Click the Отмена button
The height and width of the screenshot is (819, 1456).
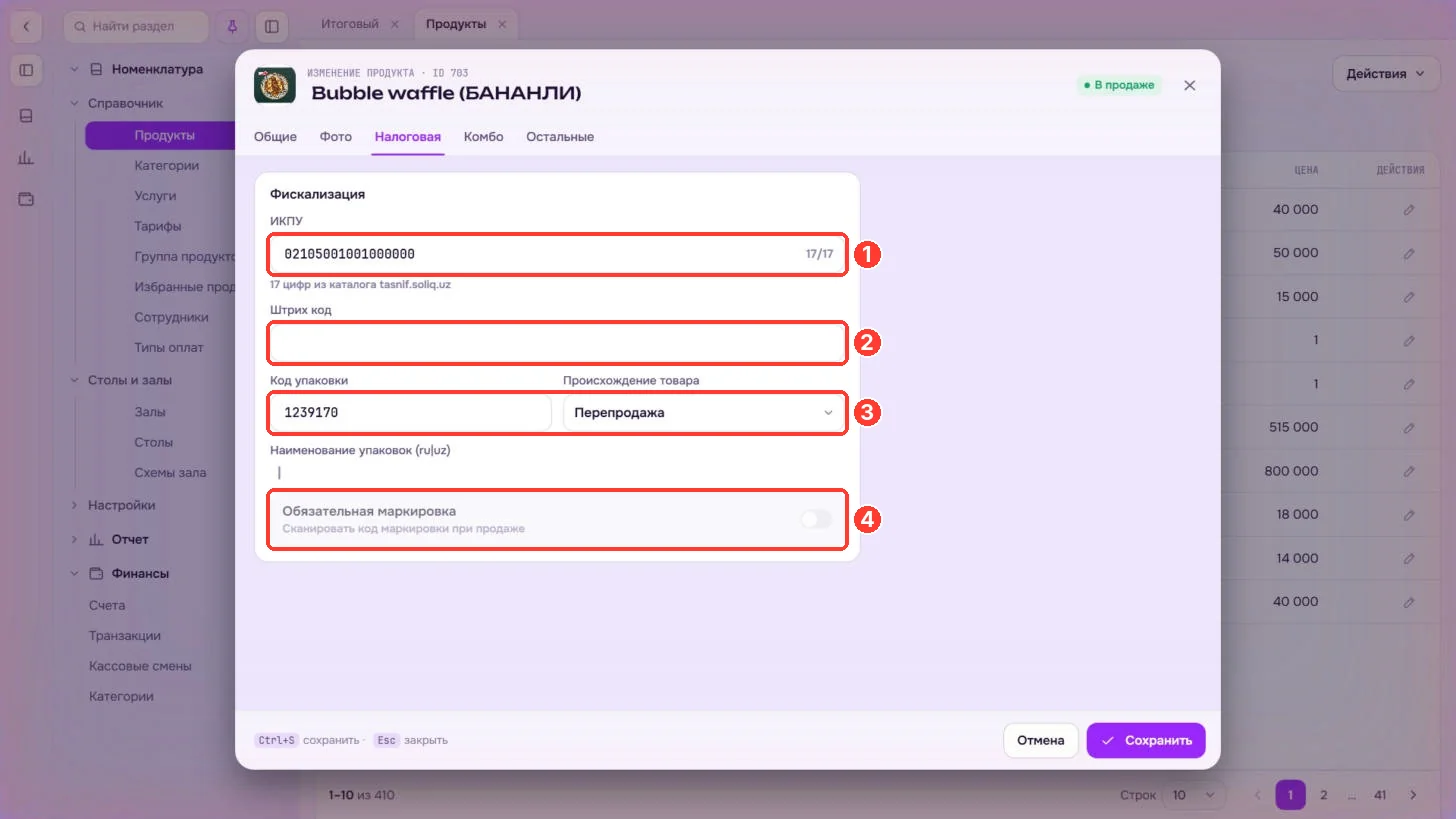(x=1040, y=741)
